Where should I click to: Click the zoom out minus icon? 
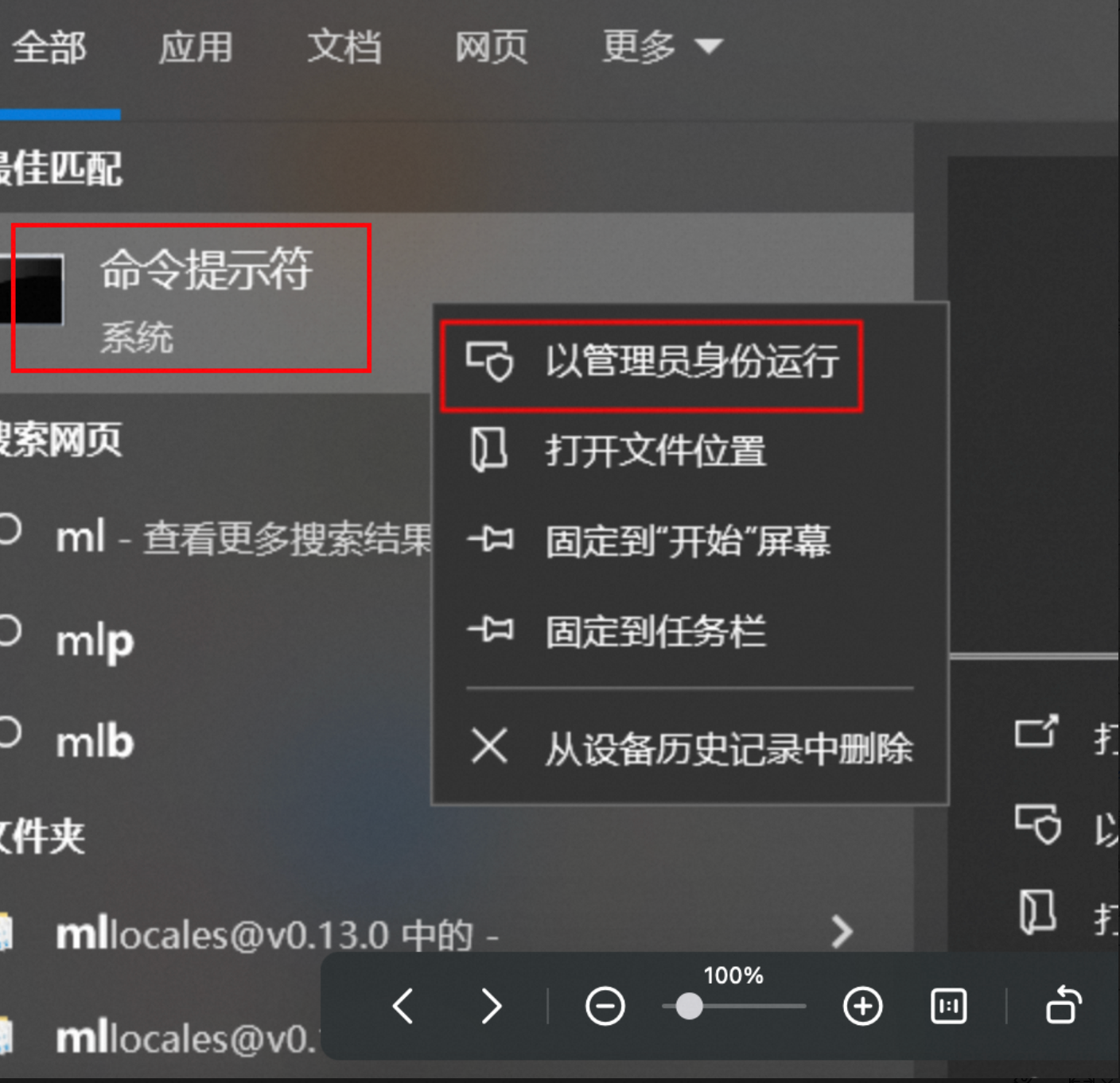coord(605,1006)
